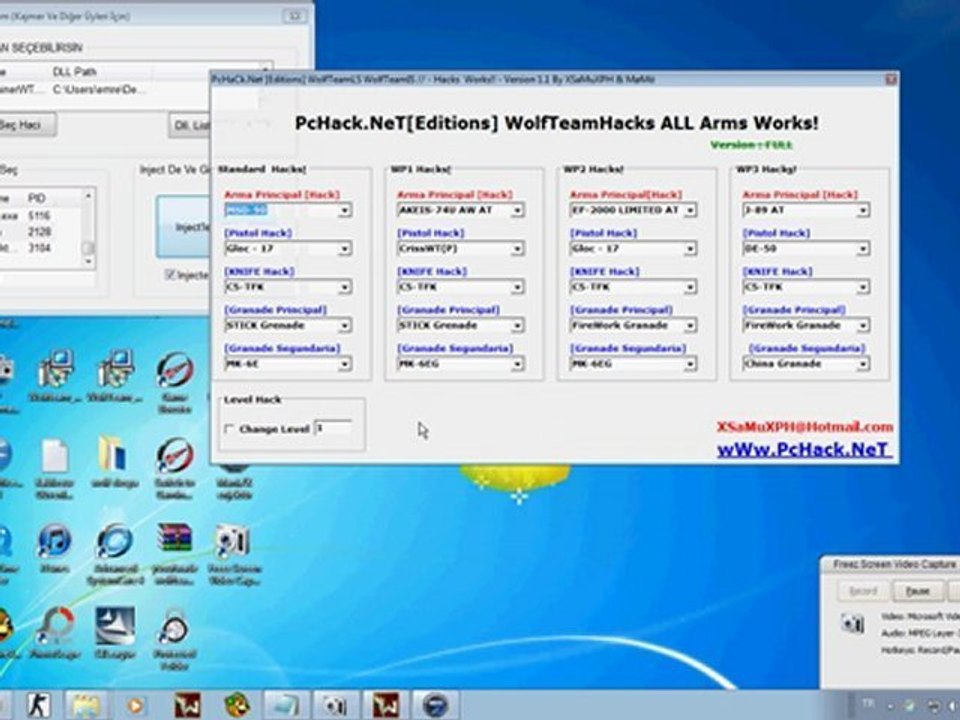Select the blank document file on desktop

(x=54, y=468)
